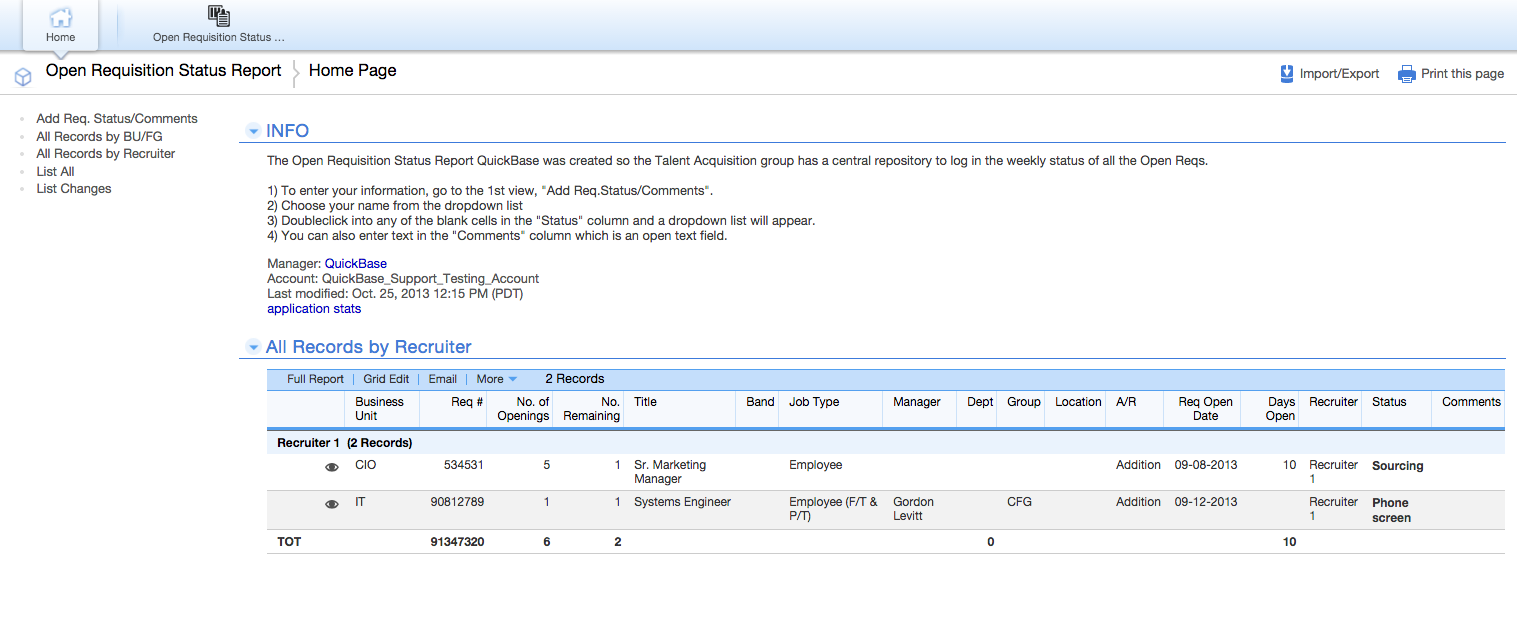
Task: Click the printer icon
Action: pos(1407,74)
